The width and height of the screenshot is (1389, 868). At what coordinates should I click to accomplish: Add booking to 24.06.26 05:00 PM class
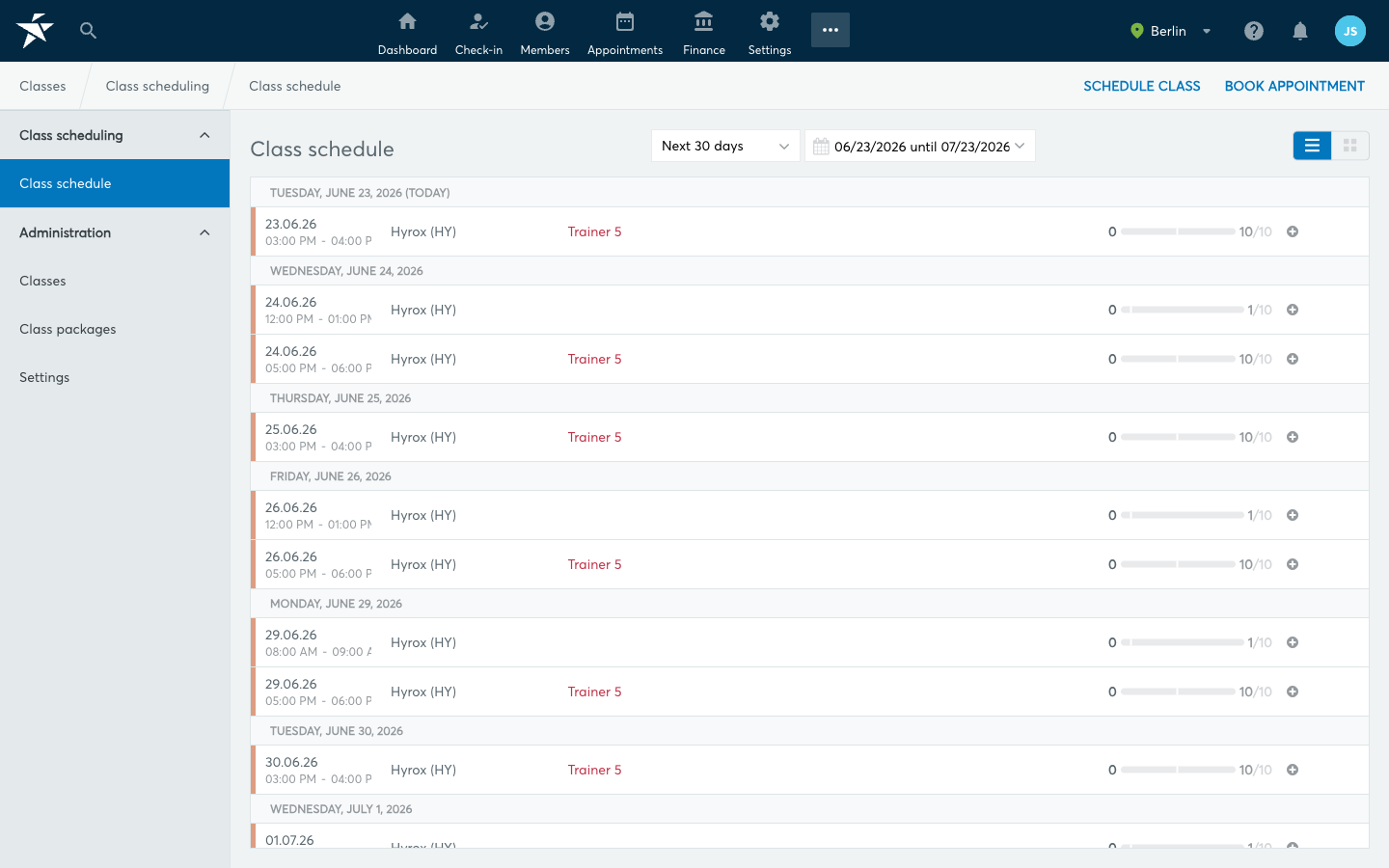[1293, 359]
